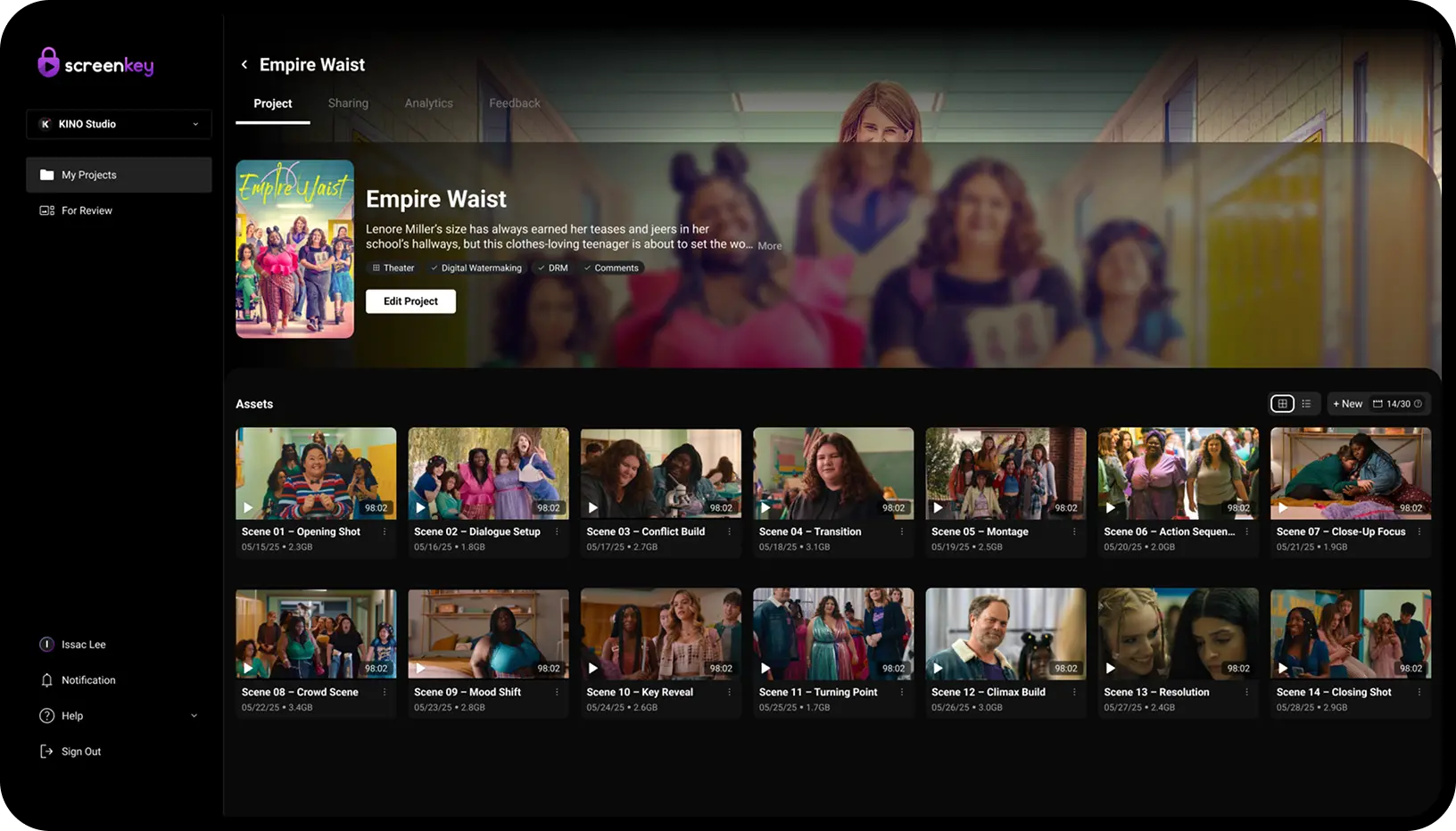Image resolution: width=1456 pixels, height=831 pixels.
Task: Click the Notification bell icon
Action: coord(47,680)
